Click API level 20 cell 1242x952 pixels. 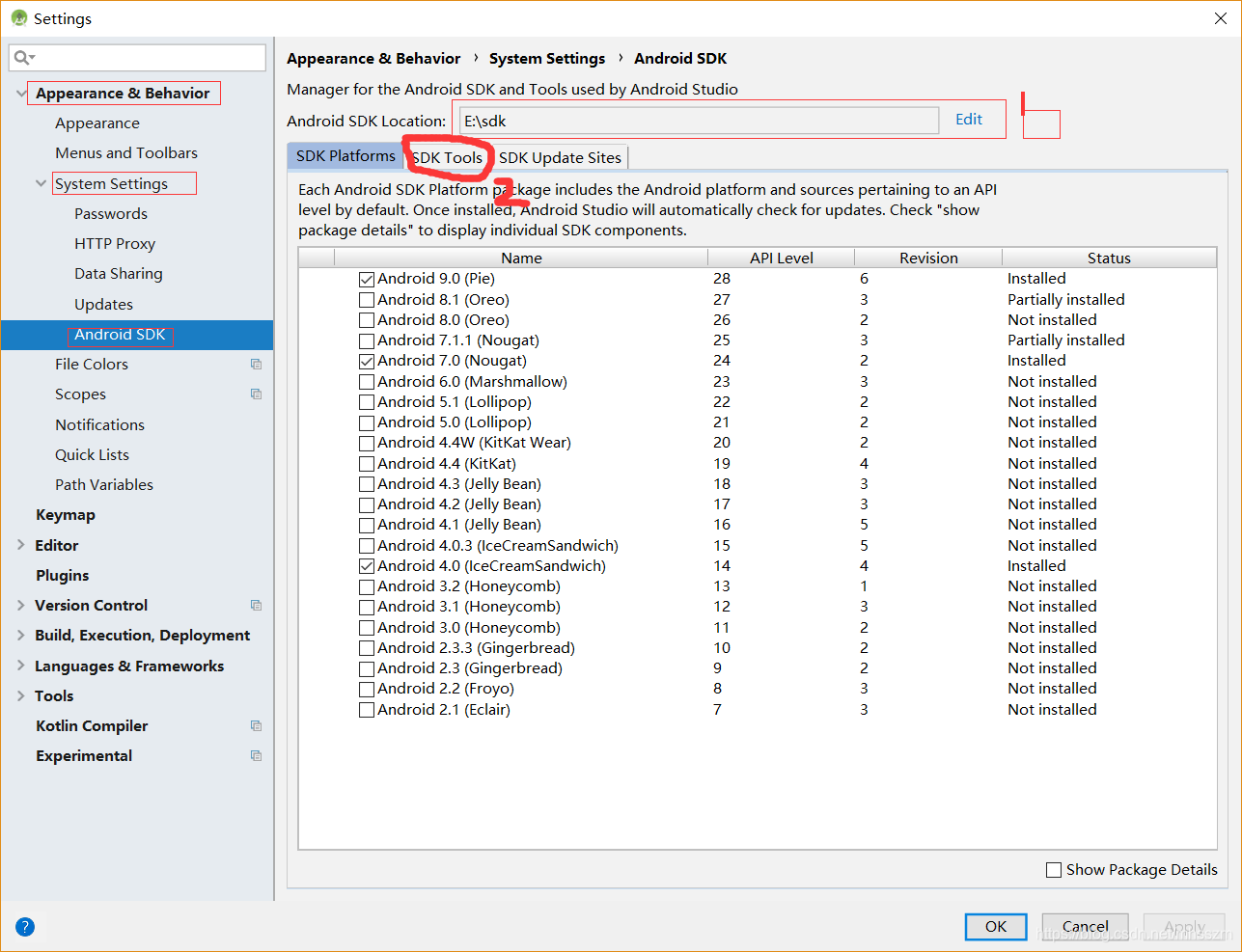coord(722,443)
